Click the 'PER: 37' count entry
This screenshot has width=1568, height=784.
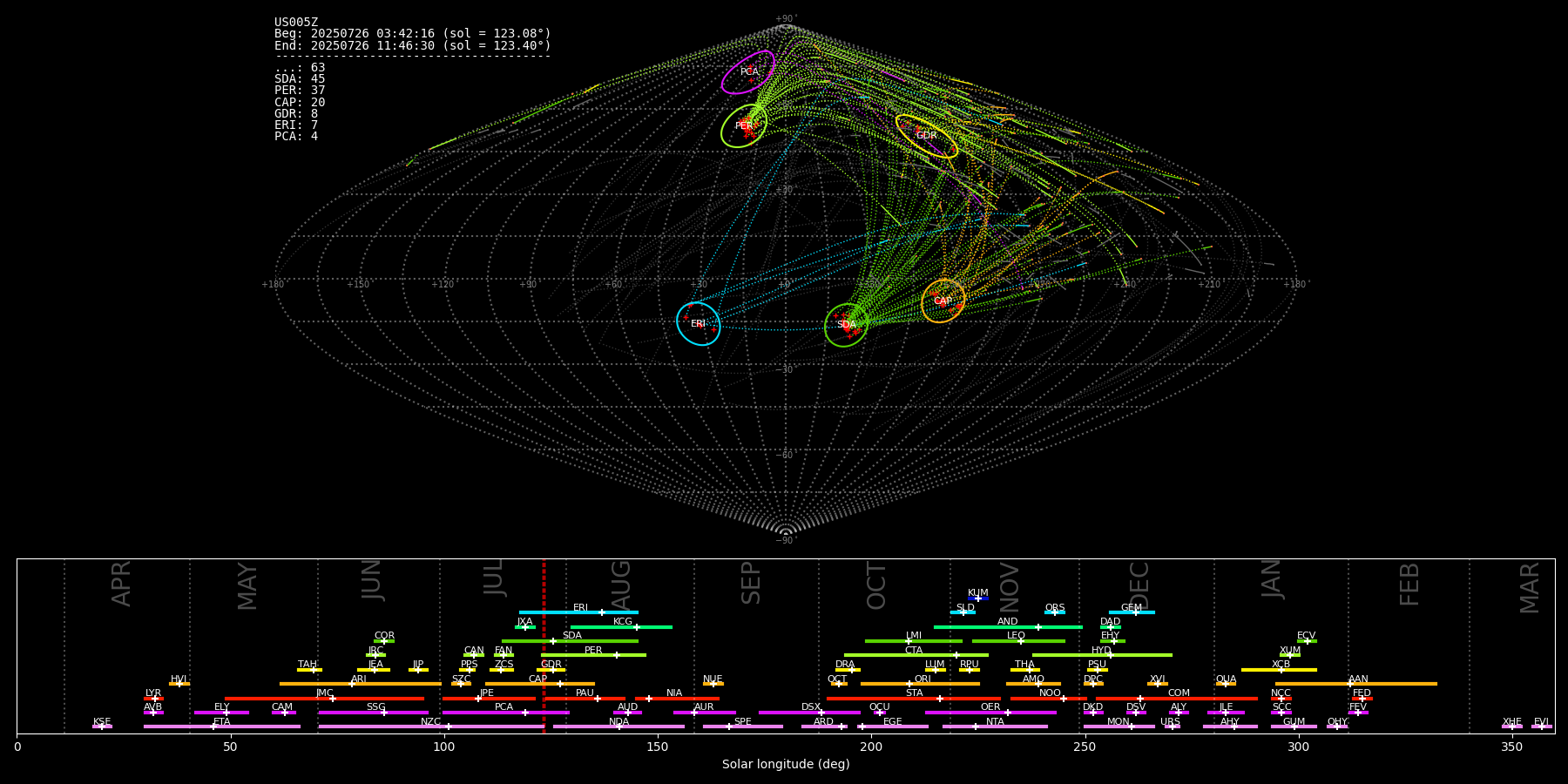[x=300, y=90]
